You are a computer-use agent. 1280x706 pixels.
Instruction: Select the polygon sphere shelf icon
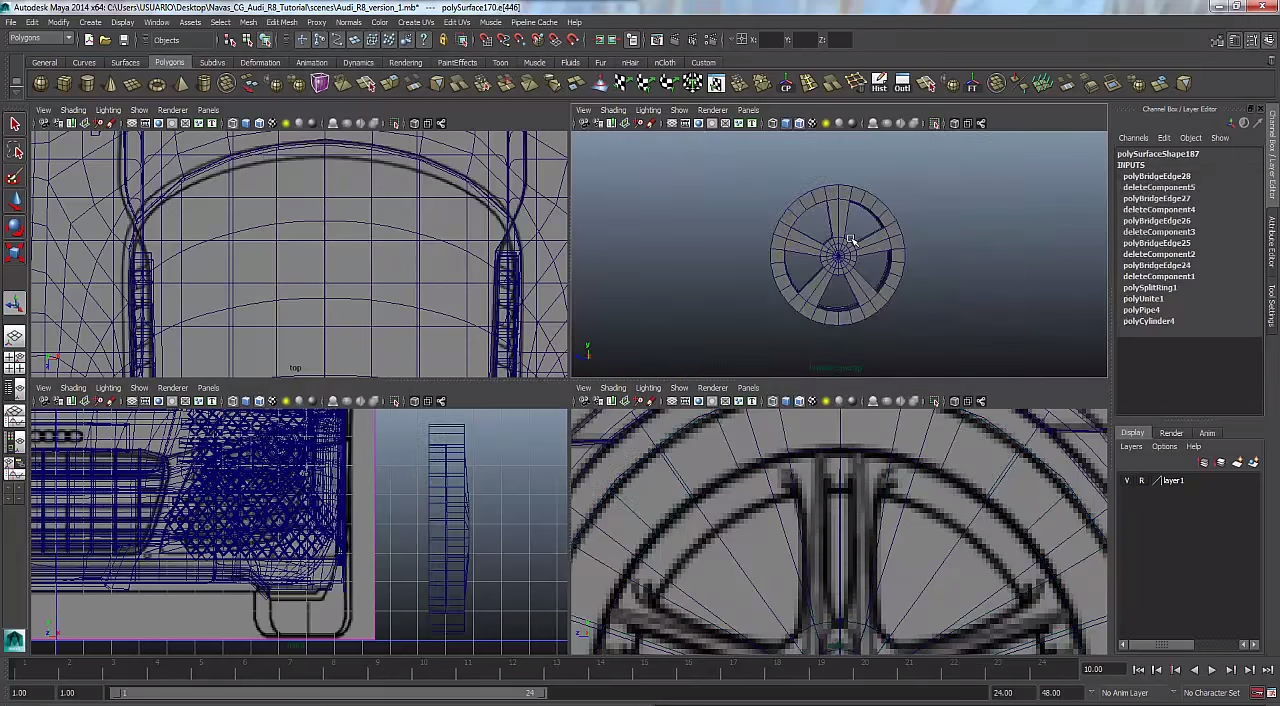(x=42, y=84)
